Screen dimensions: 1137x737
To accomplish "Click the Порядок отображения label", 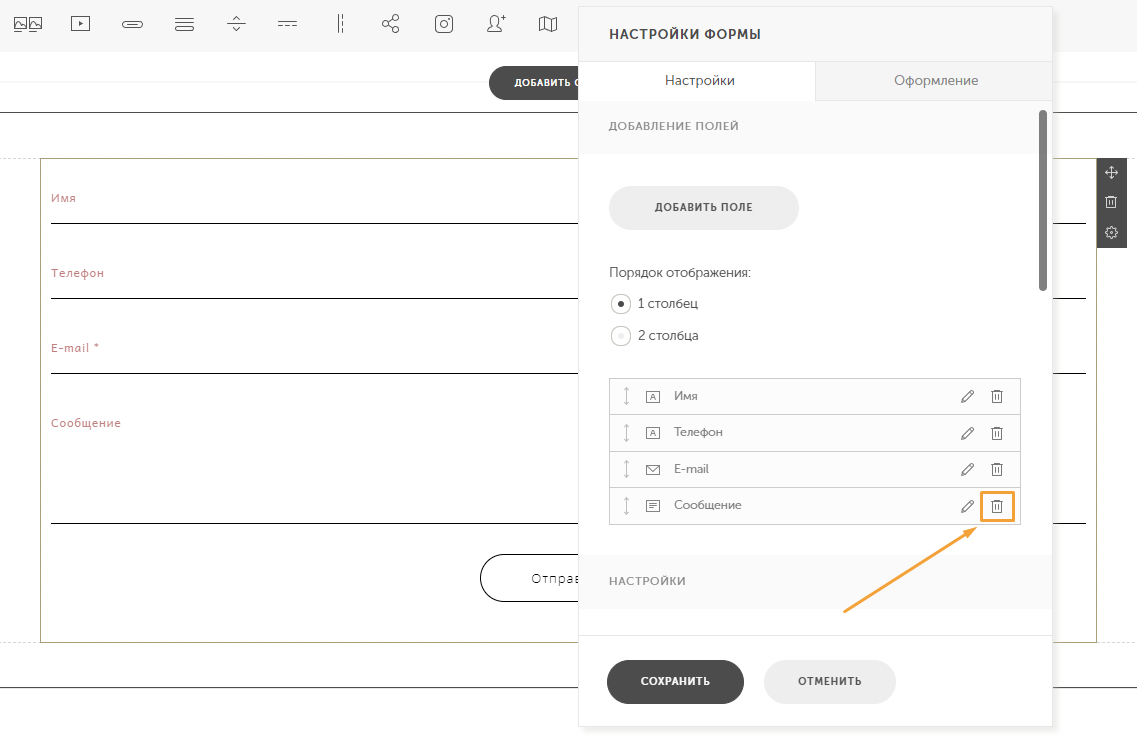I will (679, 273).
